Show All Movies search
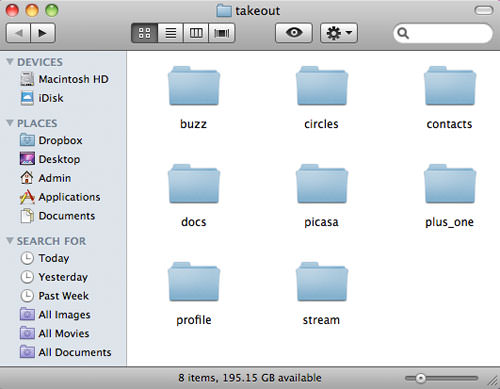The width and height of the screenshot is (500, 389). (54, 333)
